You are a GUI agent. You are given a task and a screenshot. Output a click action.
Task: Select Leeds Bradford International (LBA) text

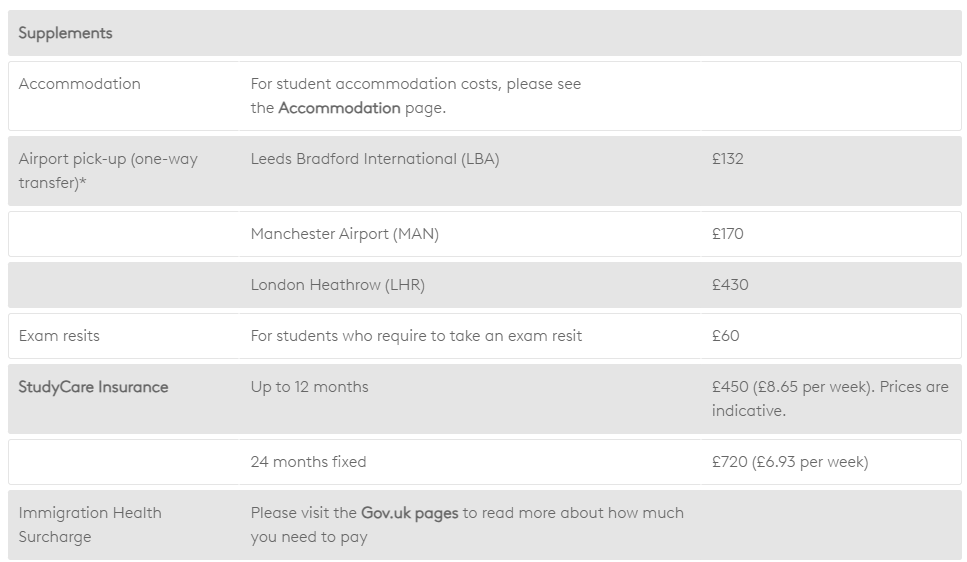(x=374, y=159)
